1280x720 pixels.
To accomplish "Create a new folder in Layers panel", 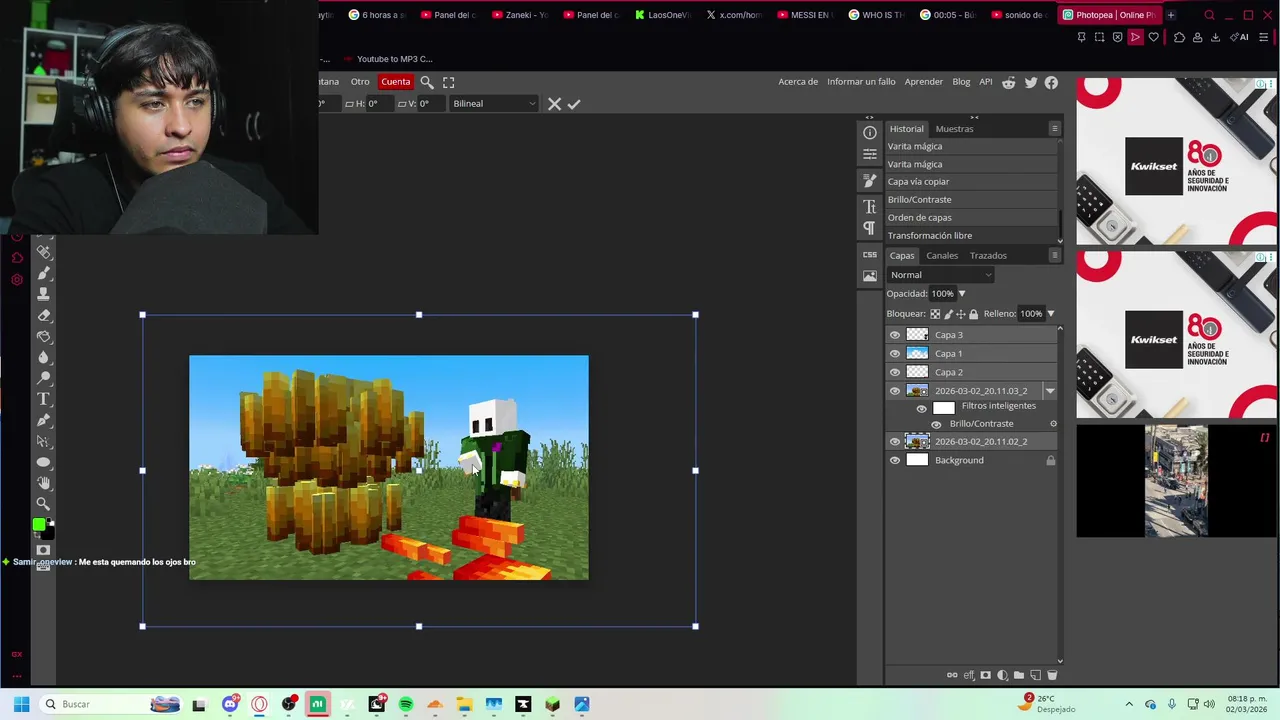I will pos(1019,675).
